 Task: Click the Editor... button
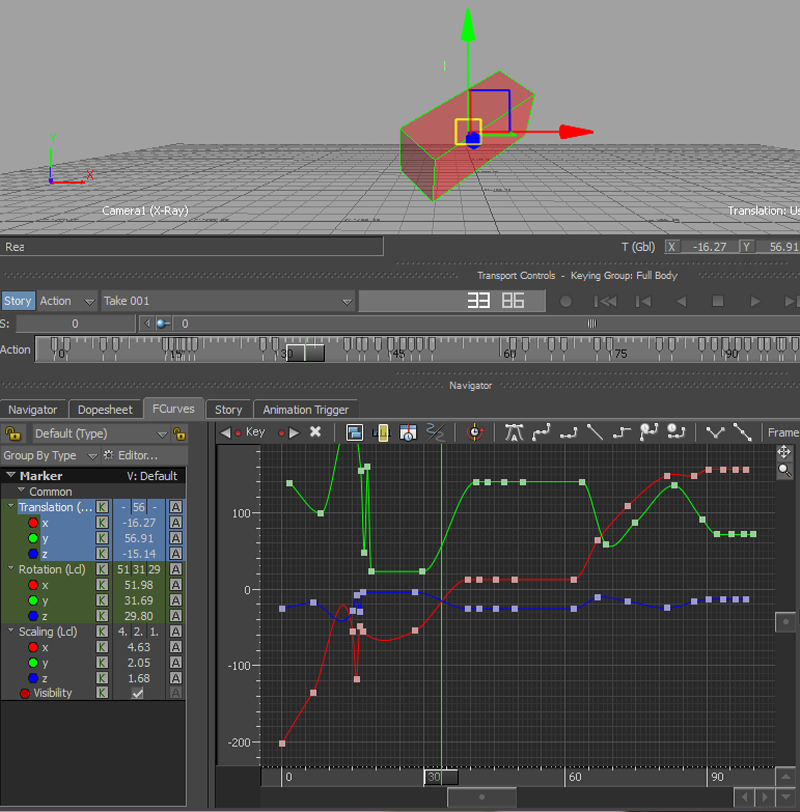coord(138,455)
